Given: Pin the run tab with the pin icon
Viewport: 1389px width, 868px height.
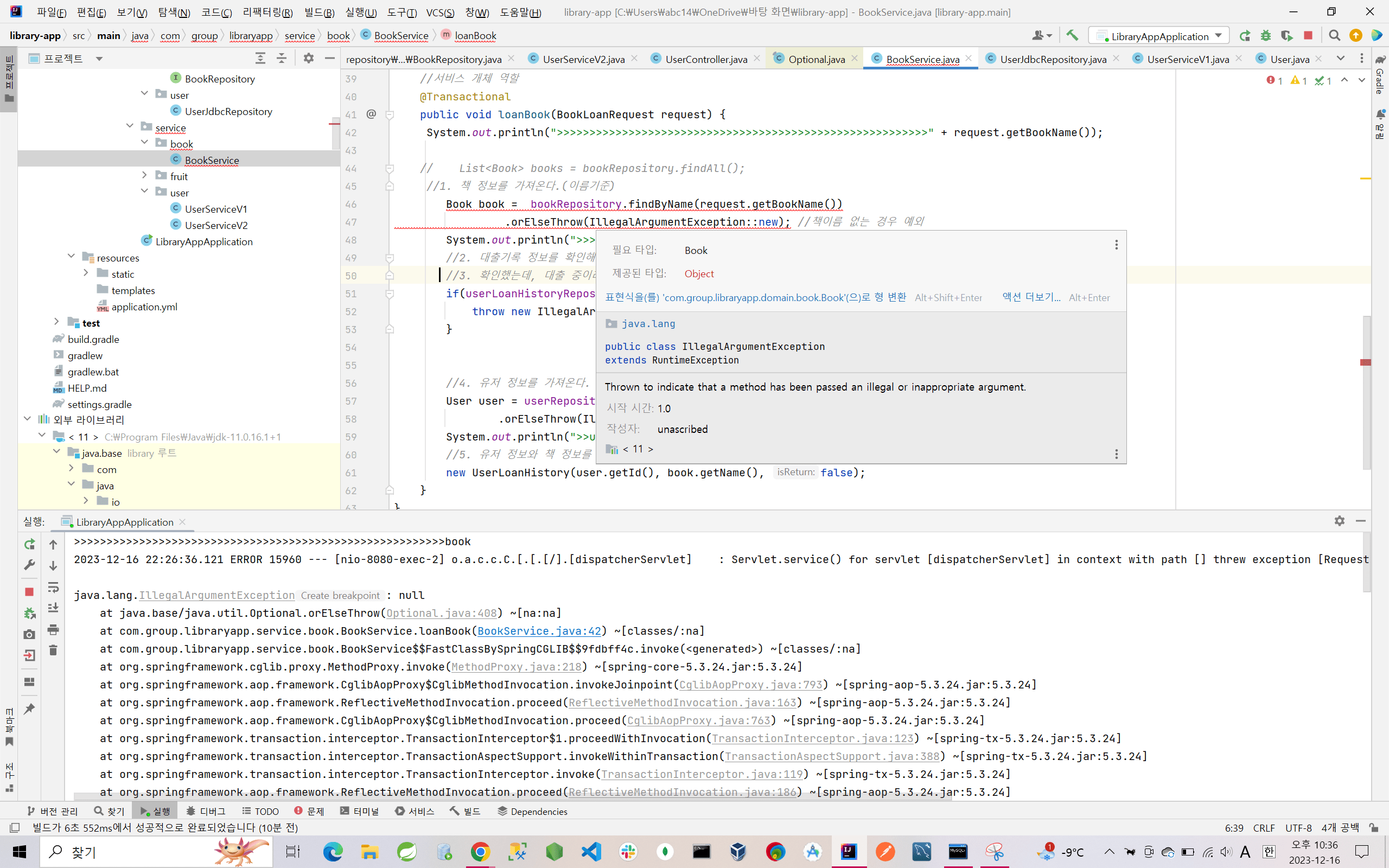Looking at the screenshot, I should pyautogui.click(x=29, y=709).
